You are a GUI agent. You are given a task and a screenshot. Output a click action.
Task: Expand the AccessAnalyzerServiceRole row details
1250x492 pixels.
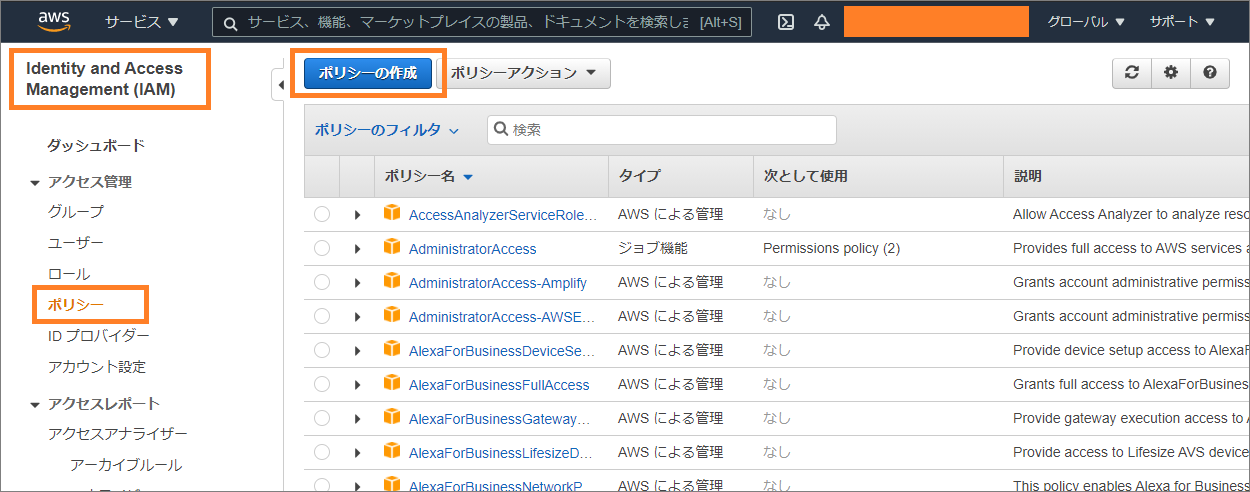click(357, 215)
